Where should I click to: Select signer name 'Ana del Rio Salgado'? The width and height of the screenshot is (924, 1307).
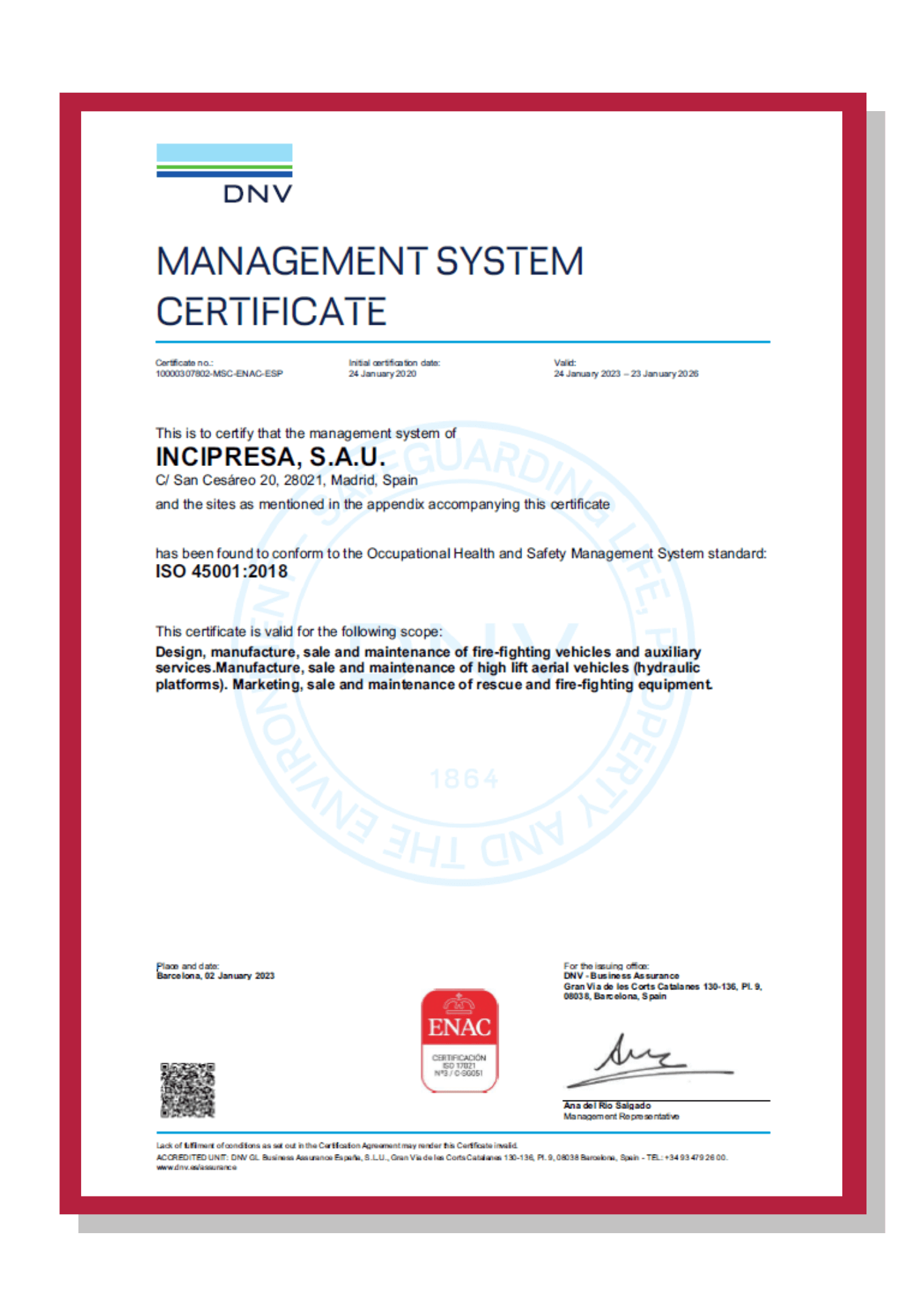607,1106
